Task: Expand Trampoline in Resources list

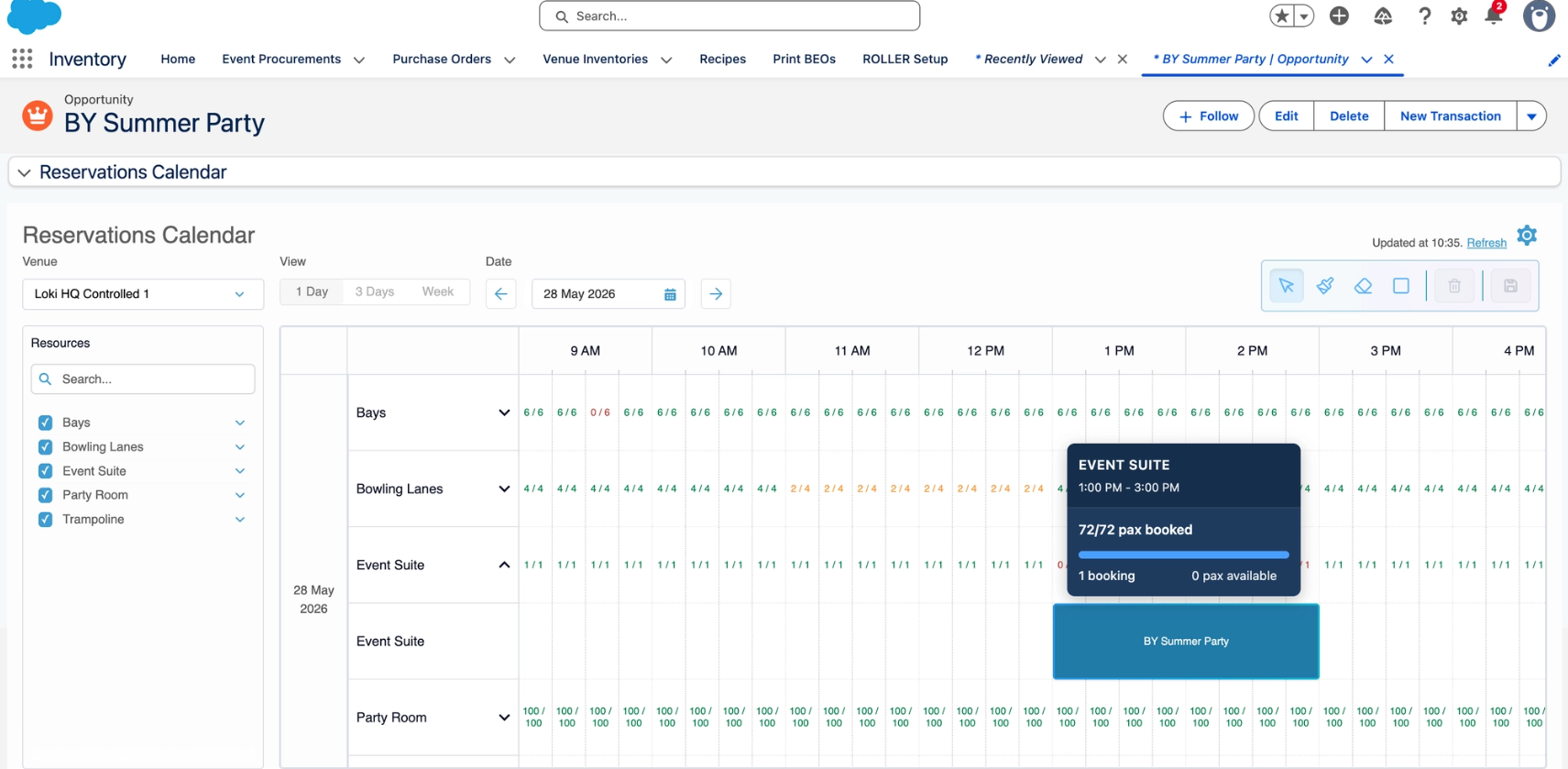Action: click(240, 519)
